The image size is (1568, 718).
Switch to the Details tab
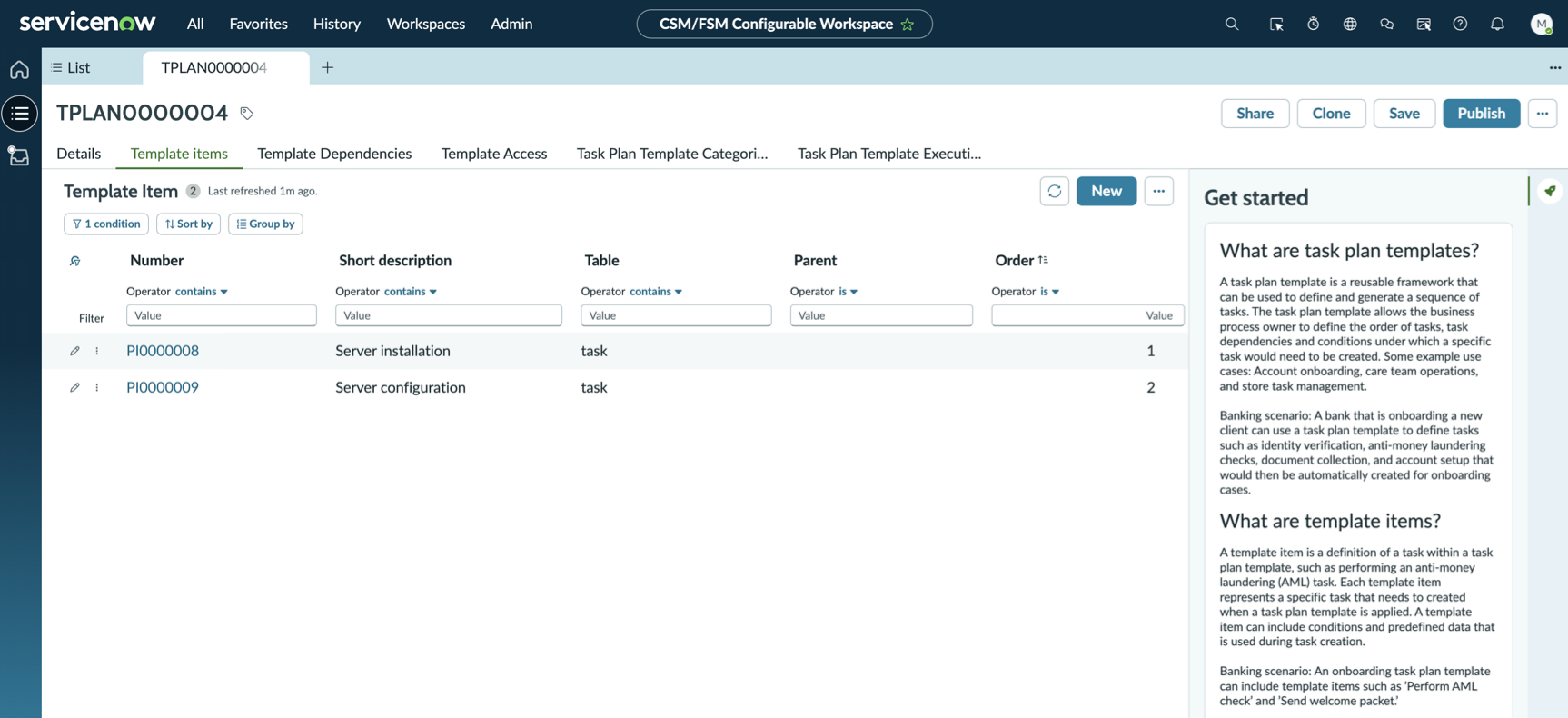tap(79, 154)
